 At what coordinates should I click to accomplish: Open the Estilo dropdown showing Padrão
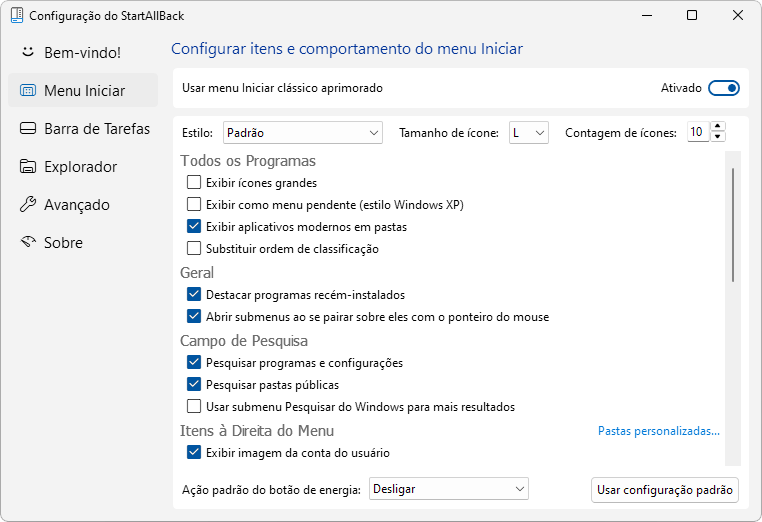pyautogui.click(x=304, y=132)
